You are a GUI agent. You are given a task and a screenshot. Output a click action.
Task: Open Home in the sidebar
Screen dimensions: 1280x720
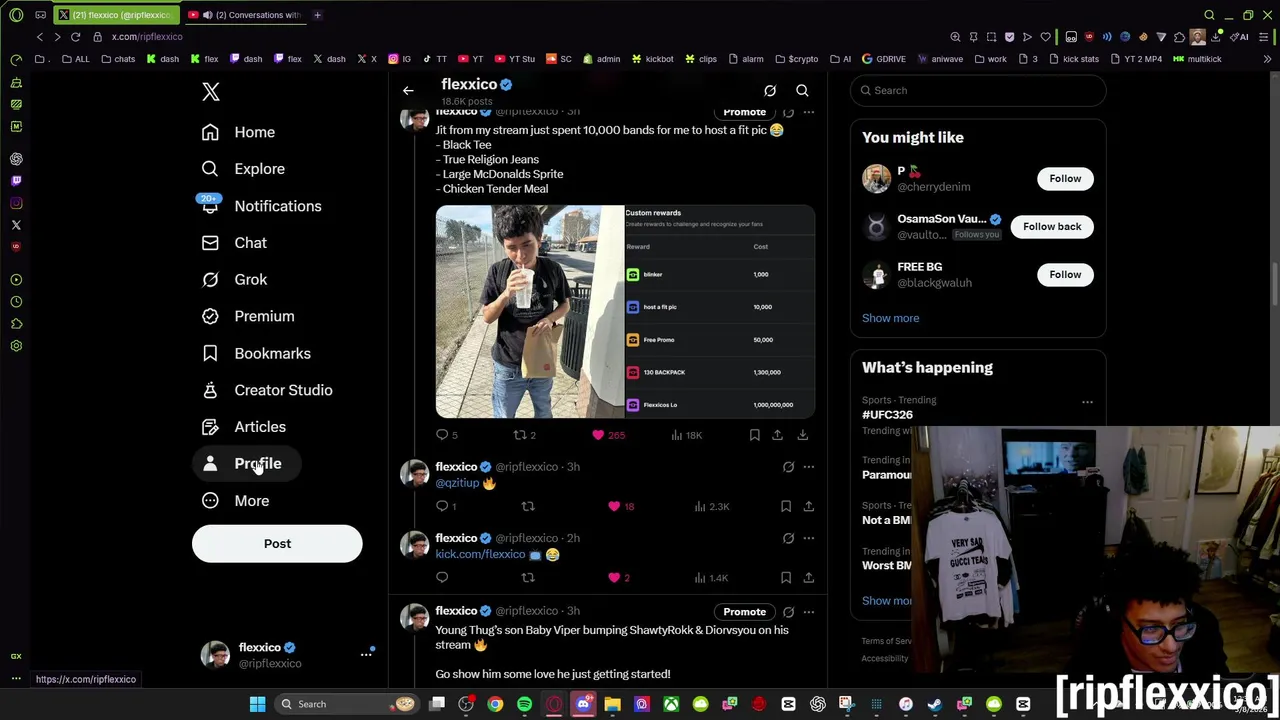click(239, 132)
